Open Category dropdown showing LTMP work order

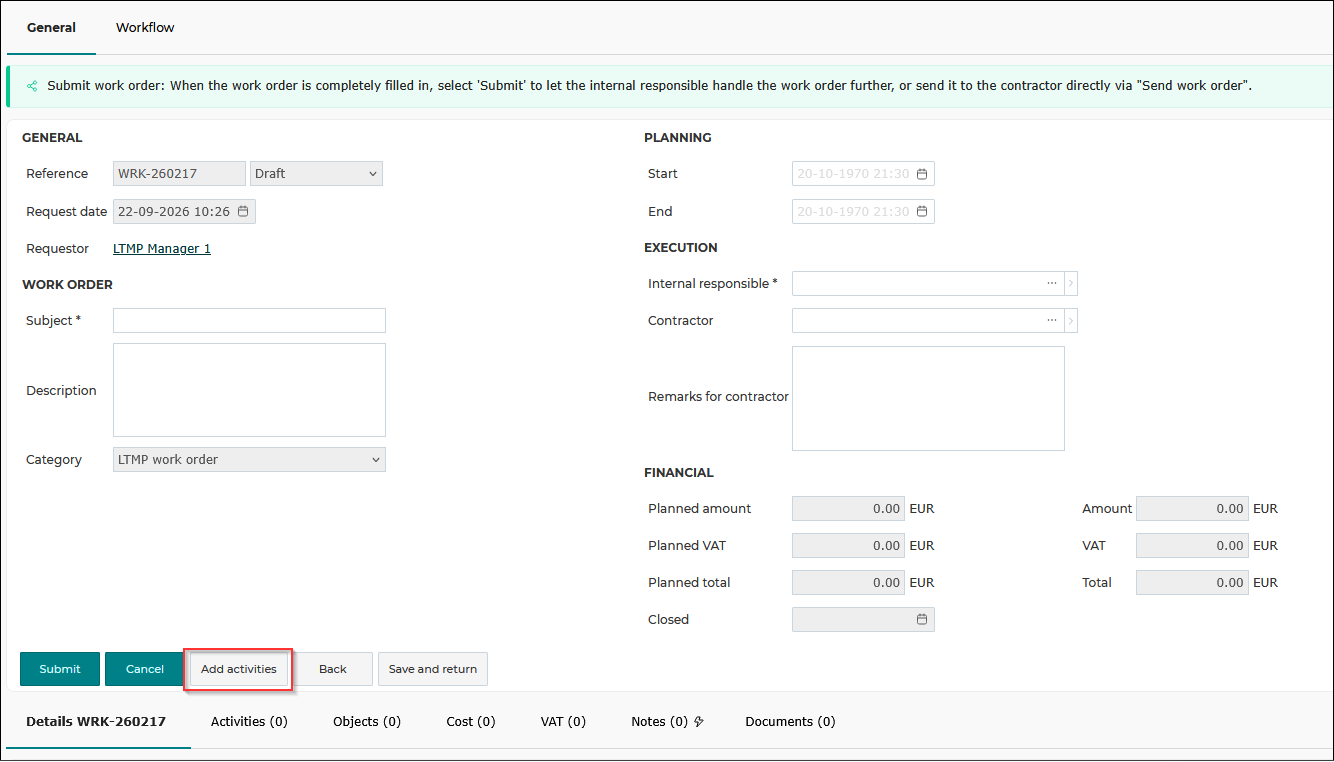(x=249, y=460)
